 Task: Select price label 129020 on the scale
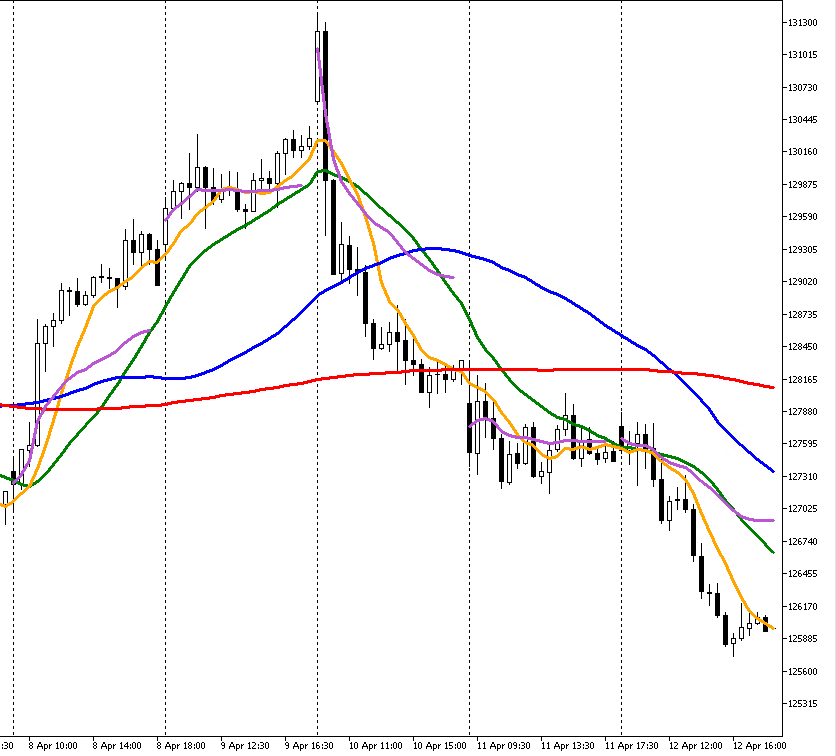(x=802, y=282)
